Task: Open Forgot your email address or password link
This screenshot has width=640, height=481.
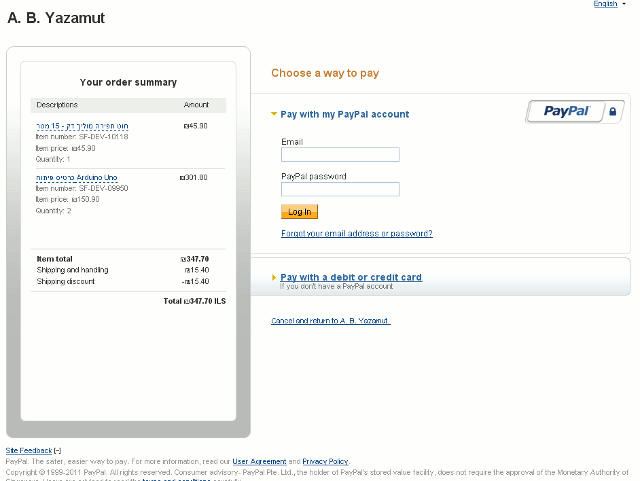Action: click(x=357, y=233)
